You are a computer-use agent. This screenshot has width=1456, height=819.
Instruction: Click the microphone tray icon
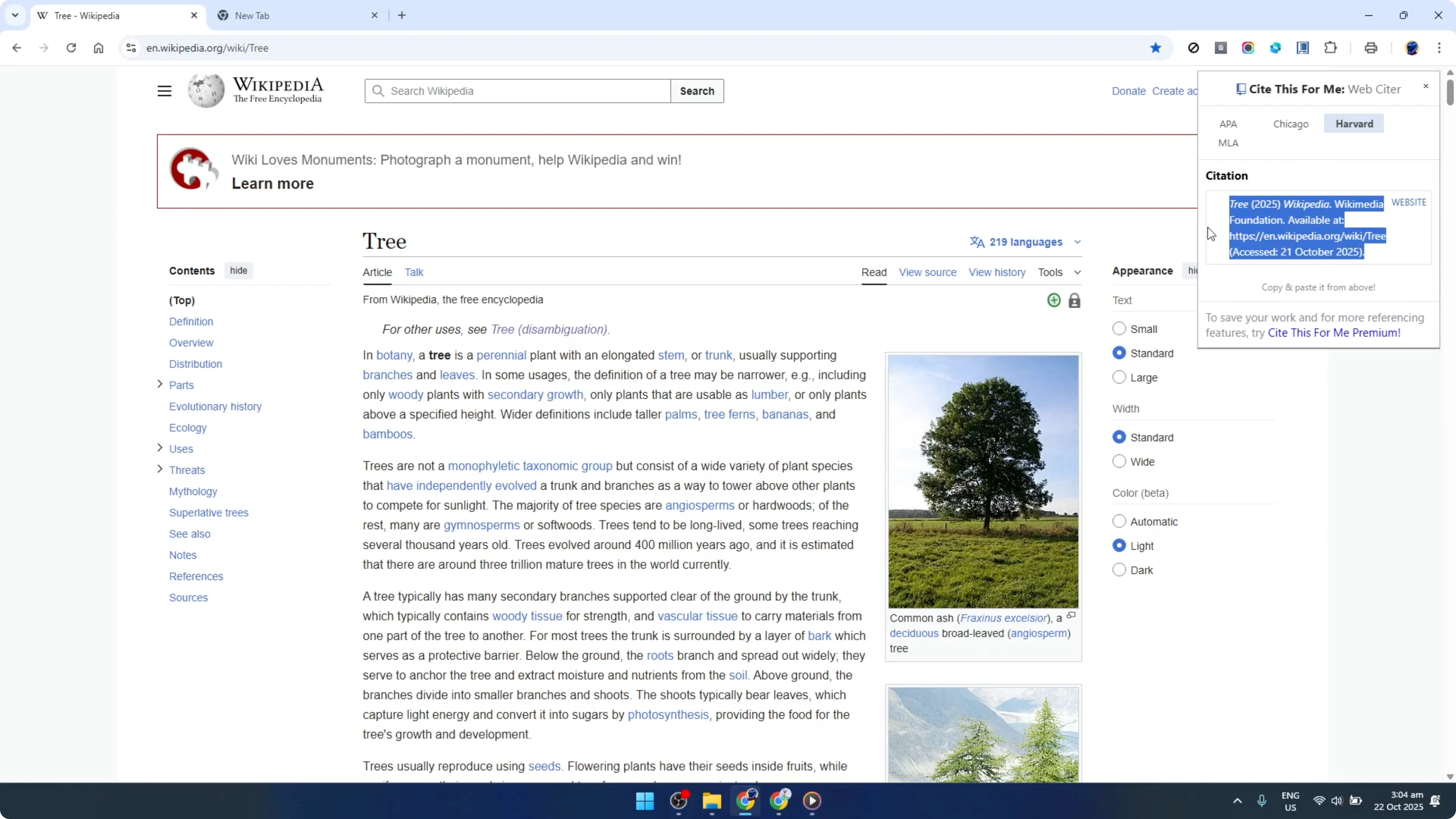point(1262,800)
